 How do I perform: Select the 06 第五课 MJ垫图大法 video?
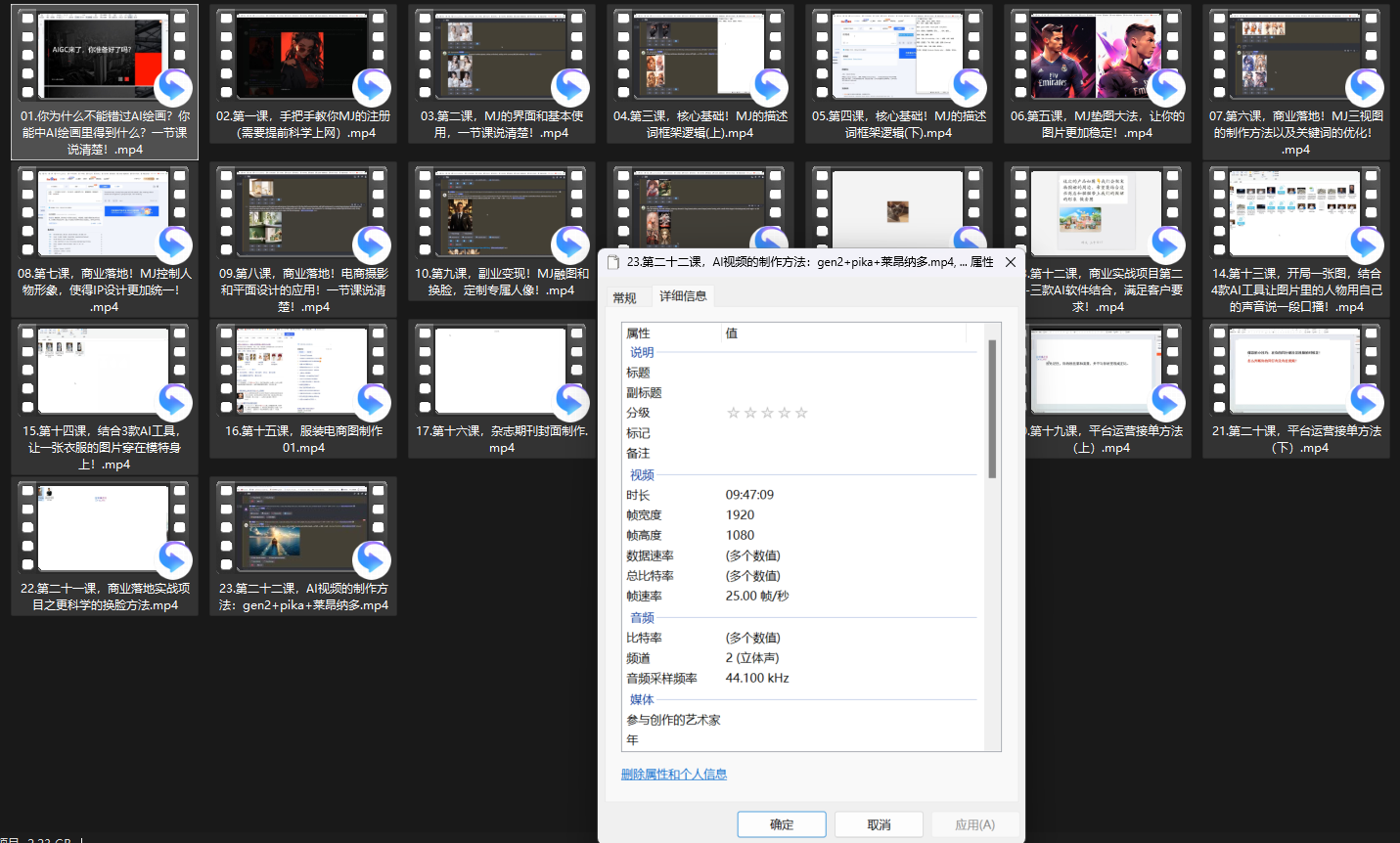click(x=1096, y=57)
